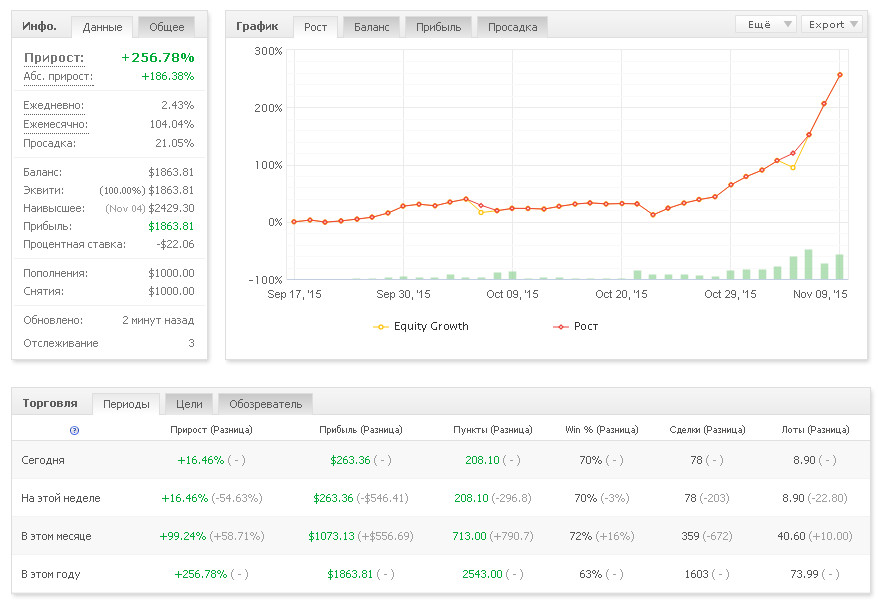
Task: Click the Сделки (Разница) column header
Action: [x=707, y=430]
